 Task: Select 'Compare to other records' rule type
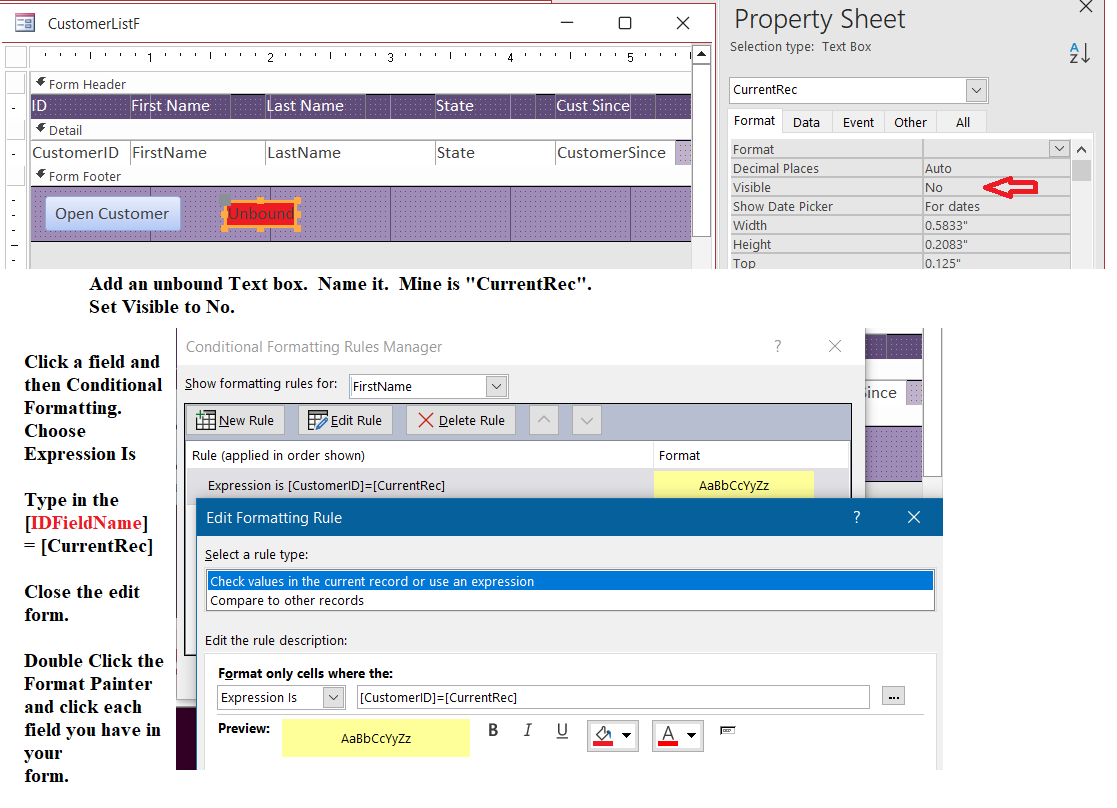pos(287,601)
